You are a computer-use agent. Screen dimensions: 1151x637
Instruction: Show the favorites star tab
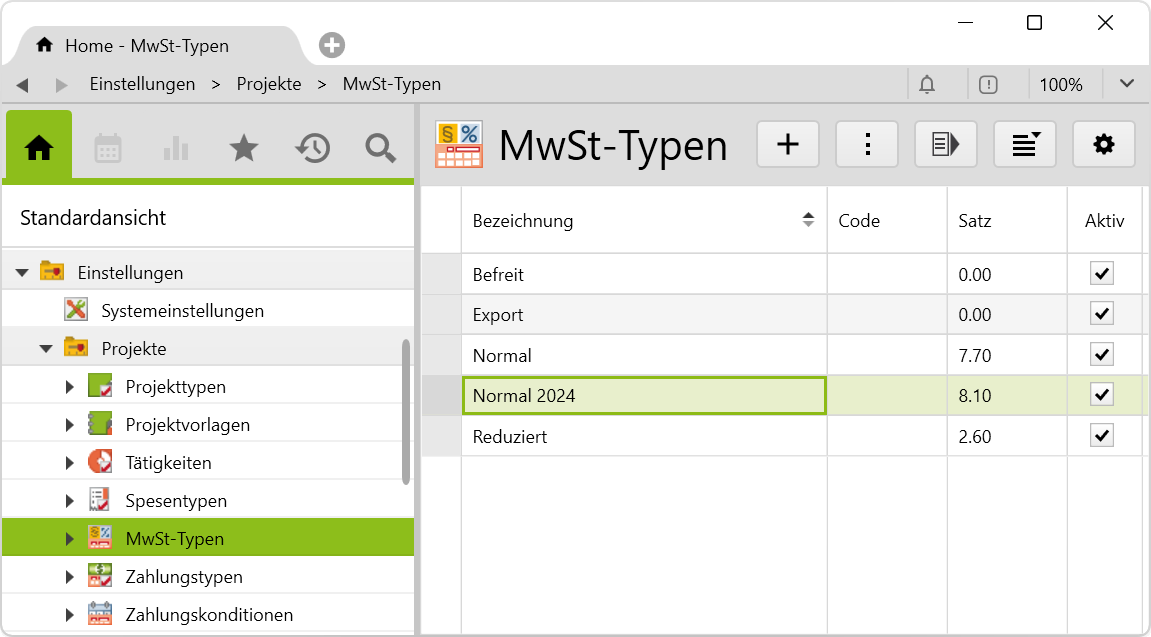click(x=244, y=148)
